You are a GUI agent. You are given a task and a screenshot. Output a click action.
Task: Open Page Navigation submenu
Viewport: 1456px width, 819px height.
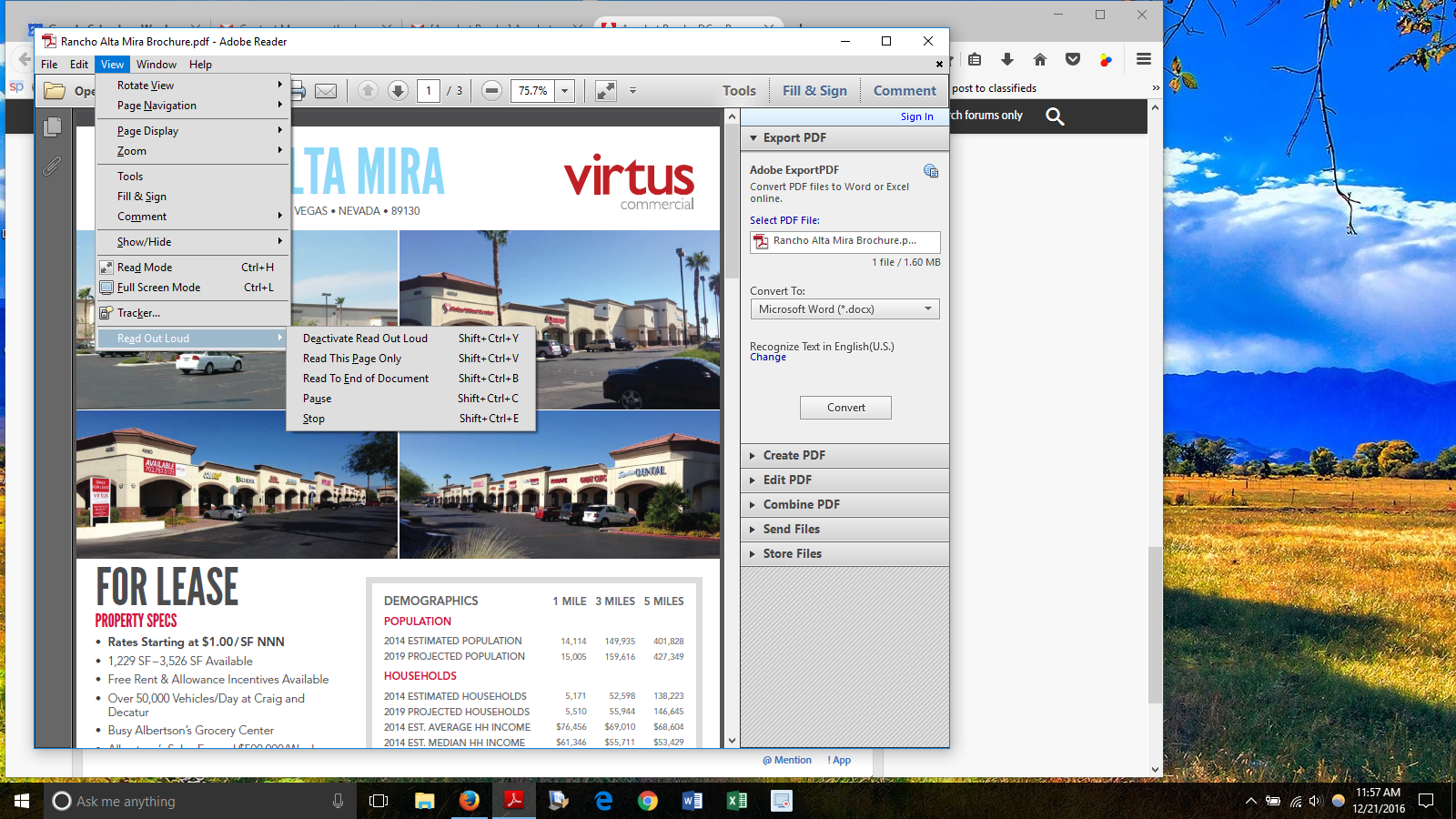click(193, 106)
